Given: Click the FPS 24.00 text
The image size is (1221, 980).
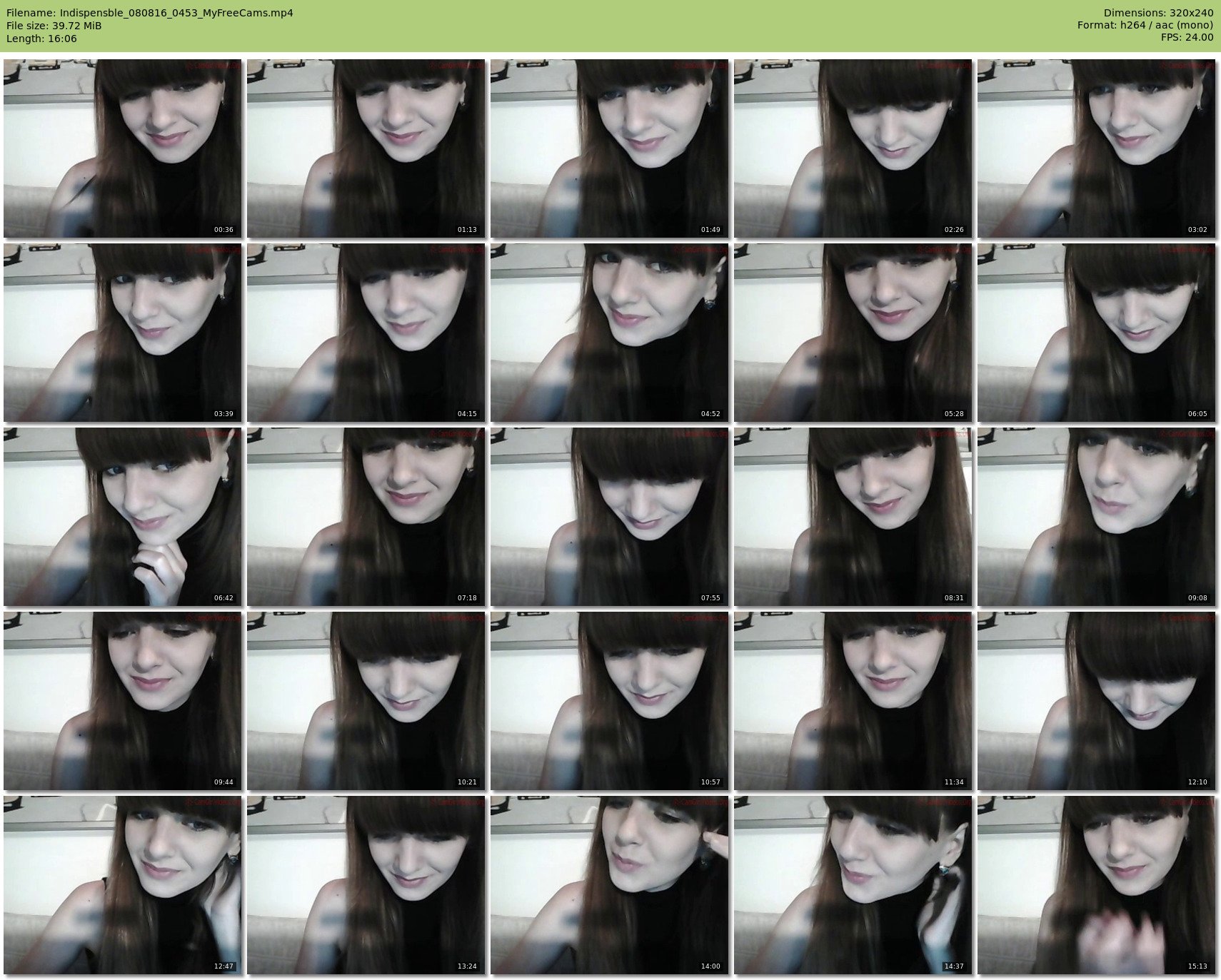Looking at the screenshot, I should pyautogui.click(x=1187, y=39).
